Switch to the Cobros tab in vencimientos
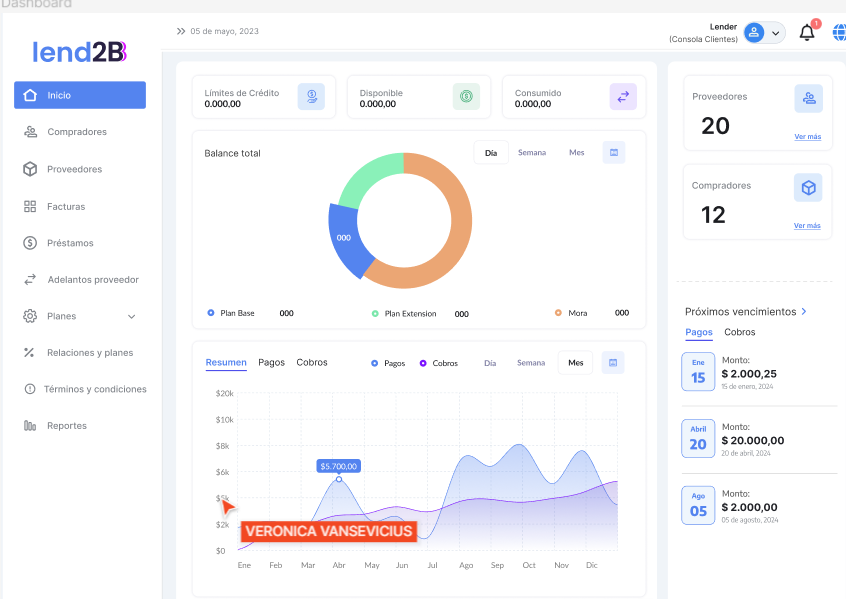The height and width of the screenshot is (599, 846). pyautogui.click(x=740, y=332)
